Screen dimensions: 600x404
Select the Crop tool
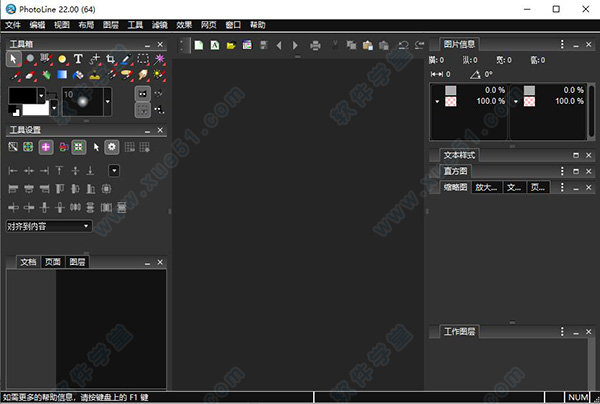pos(111,59)
